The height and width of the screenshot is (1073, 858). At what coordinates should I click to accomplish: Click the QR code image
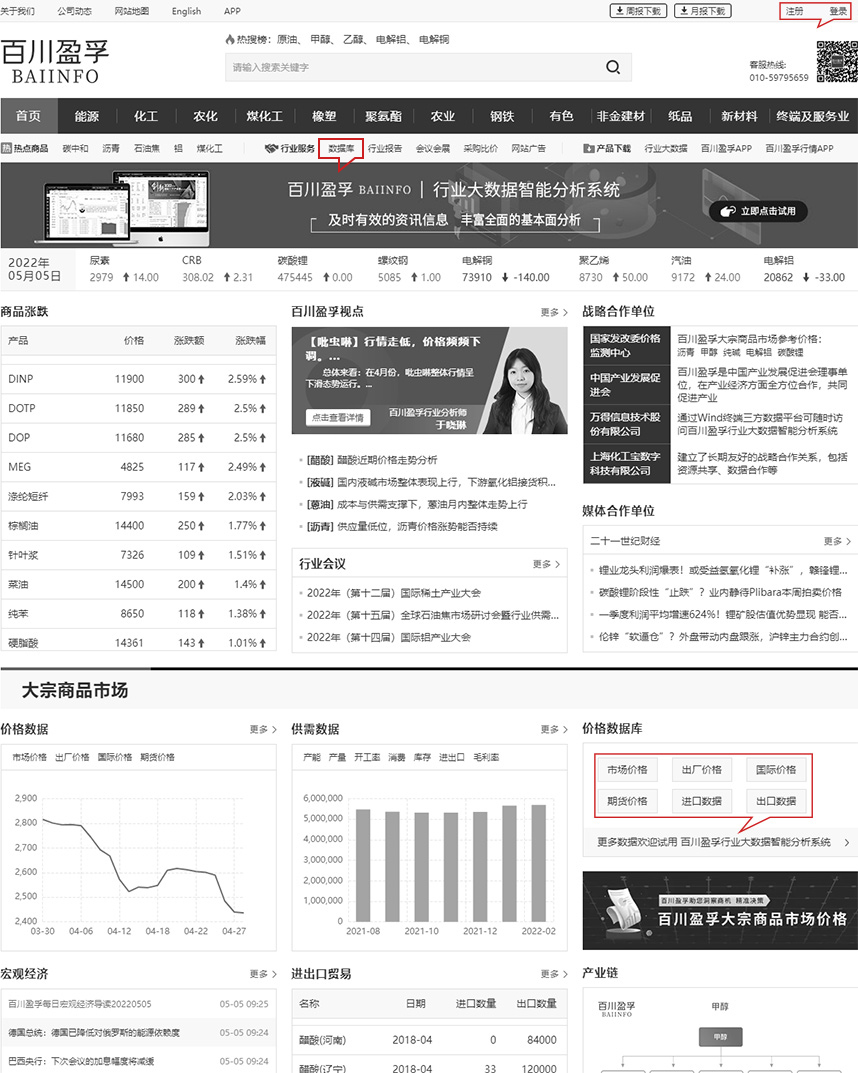[836, 62]
